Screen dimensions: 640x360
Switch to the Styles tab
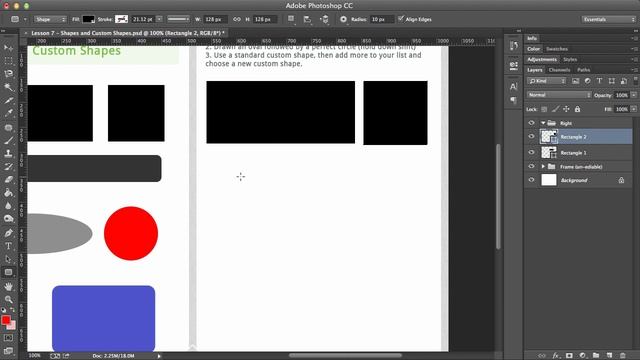pyautogui.click(x=570, y=59)
